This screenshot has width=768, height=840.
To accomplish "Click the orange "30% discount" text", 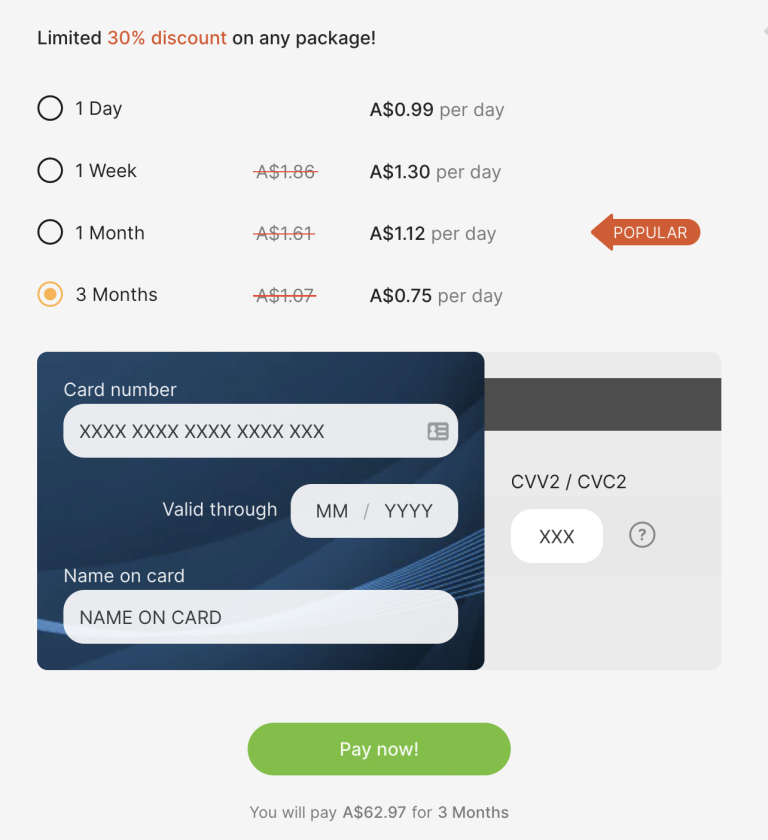I will (167, 38).
